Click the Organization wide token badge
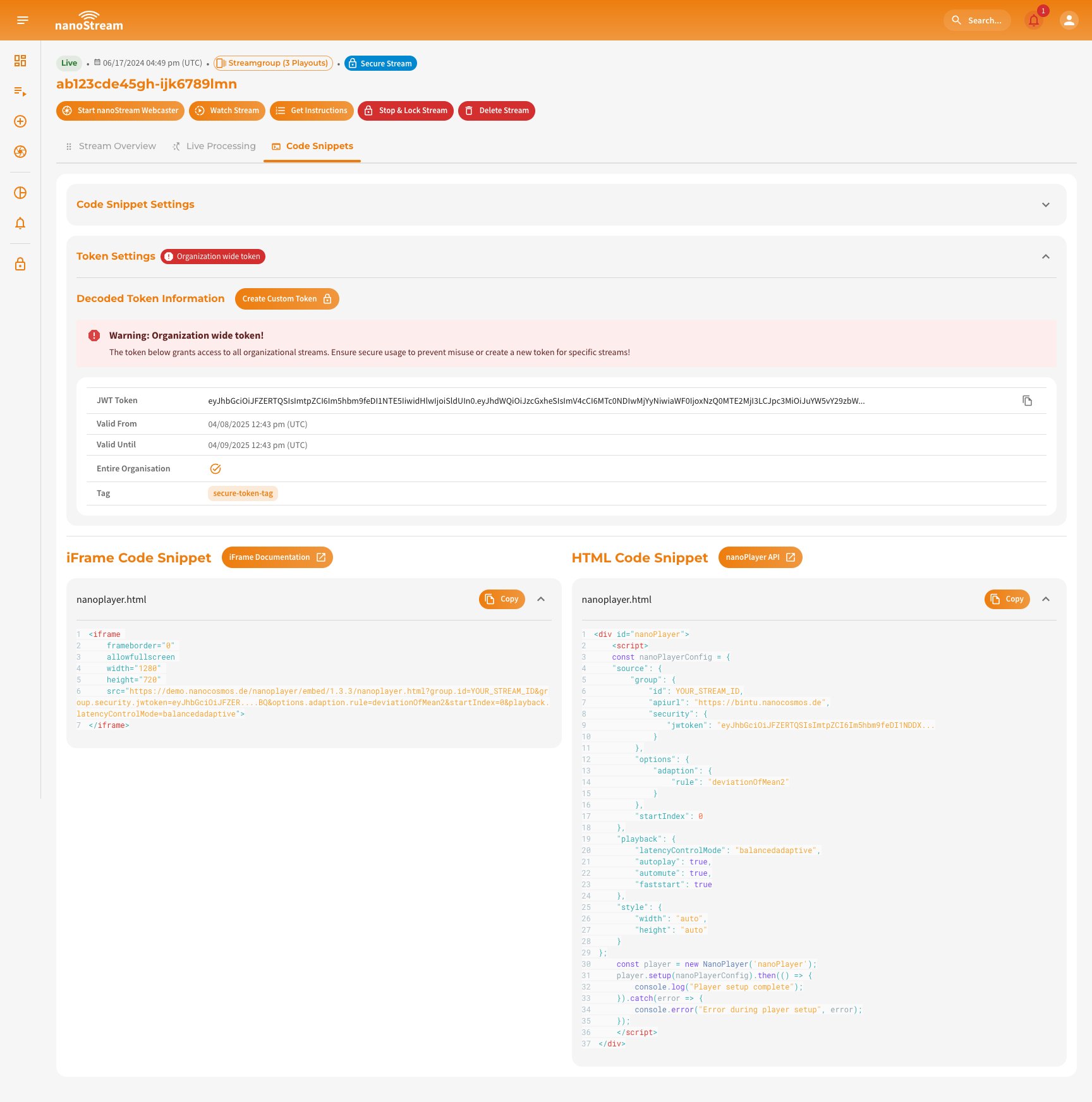The width and height of the screenshot is (1092, 1102). (x=213, y=257)
